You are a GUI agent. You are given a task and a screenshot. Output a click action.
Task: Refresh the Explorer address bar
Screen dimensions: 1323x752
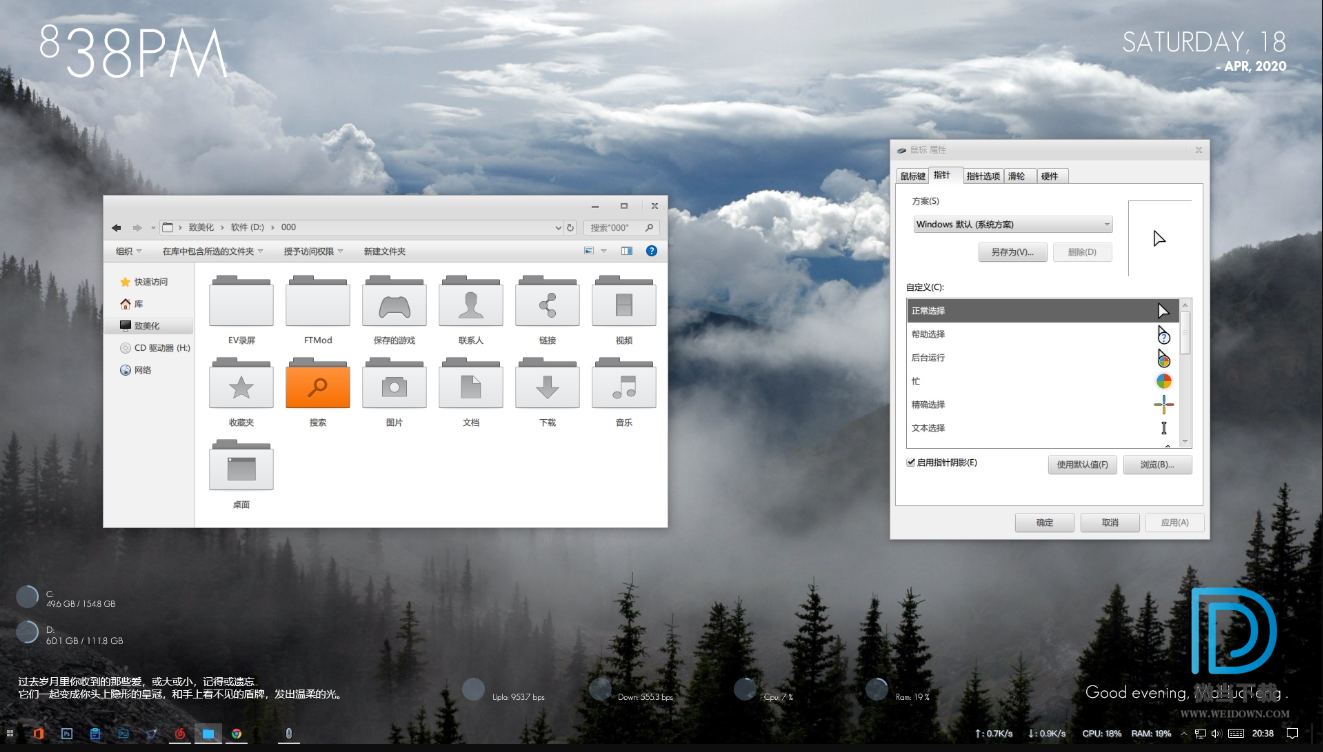click(570, 227)
